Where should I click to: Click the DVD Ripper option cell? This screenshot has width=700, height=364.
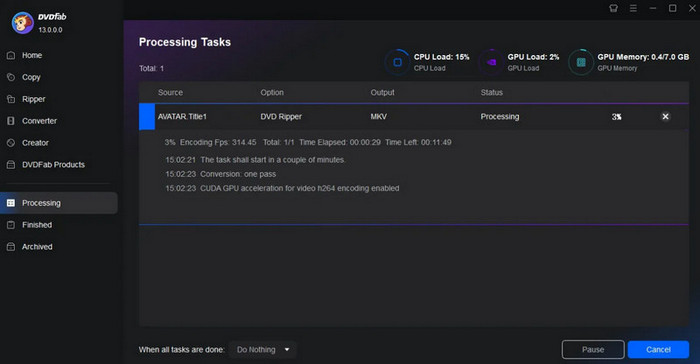pos(281,117)
